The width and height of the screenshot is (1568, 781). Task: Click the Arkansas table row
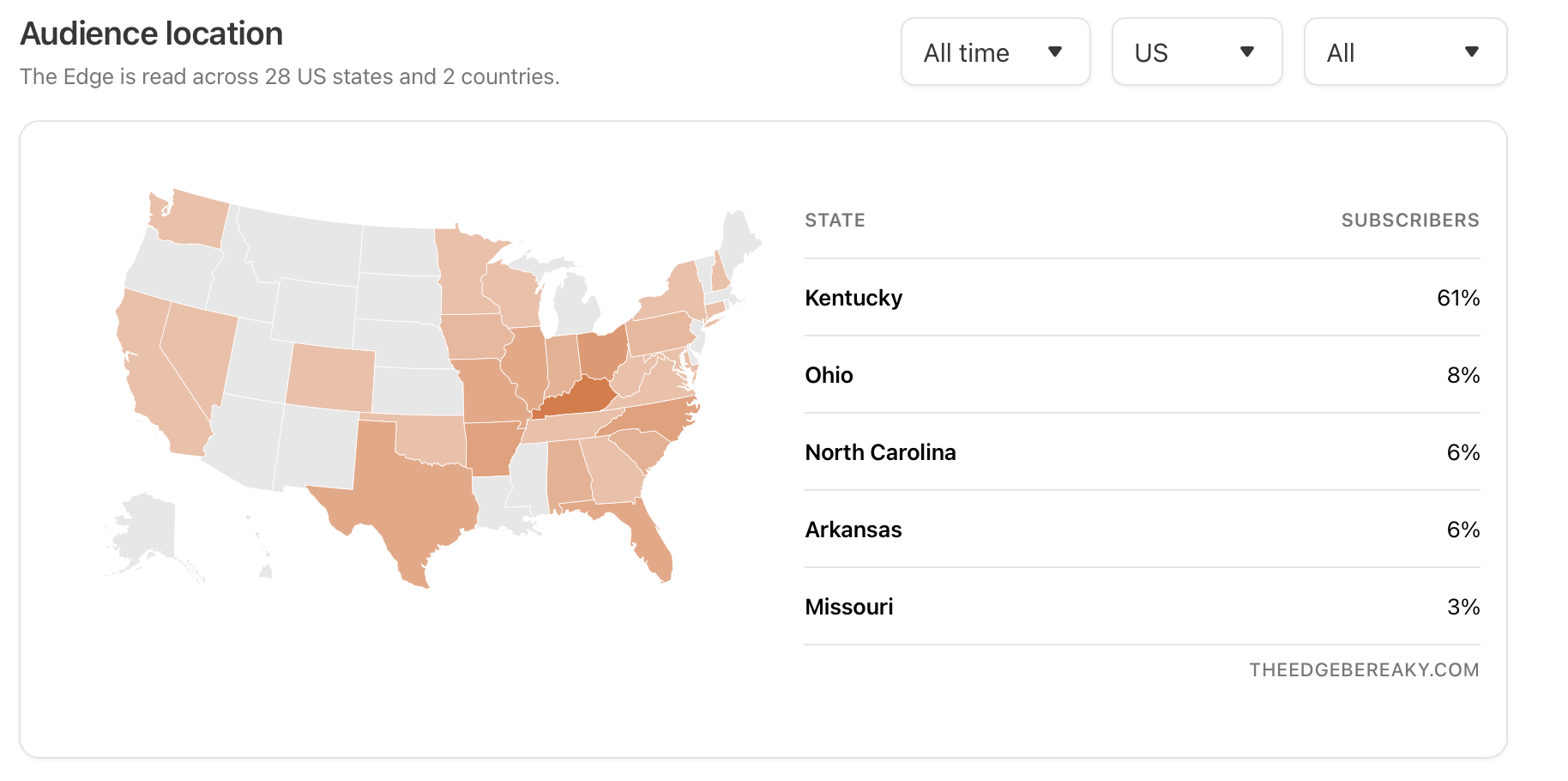(x=1143, y=530)
